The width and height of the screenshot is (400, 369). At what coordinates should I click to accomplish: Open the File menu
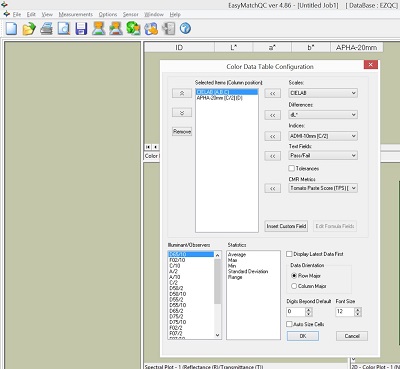click(x=17, y=14)
